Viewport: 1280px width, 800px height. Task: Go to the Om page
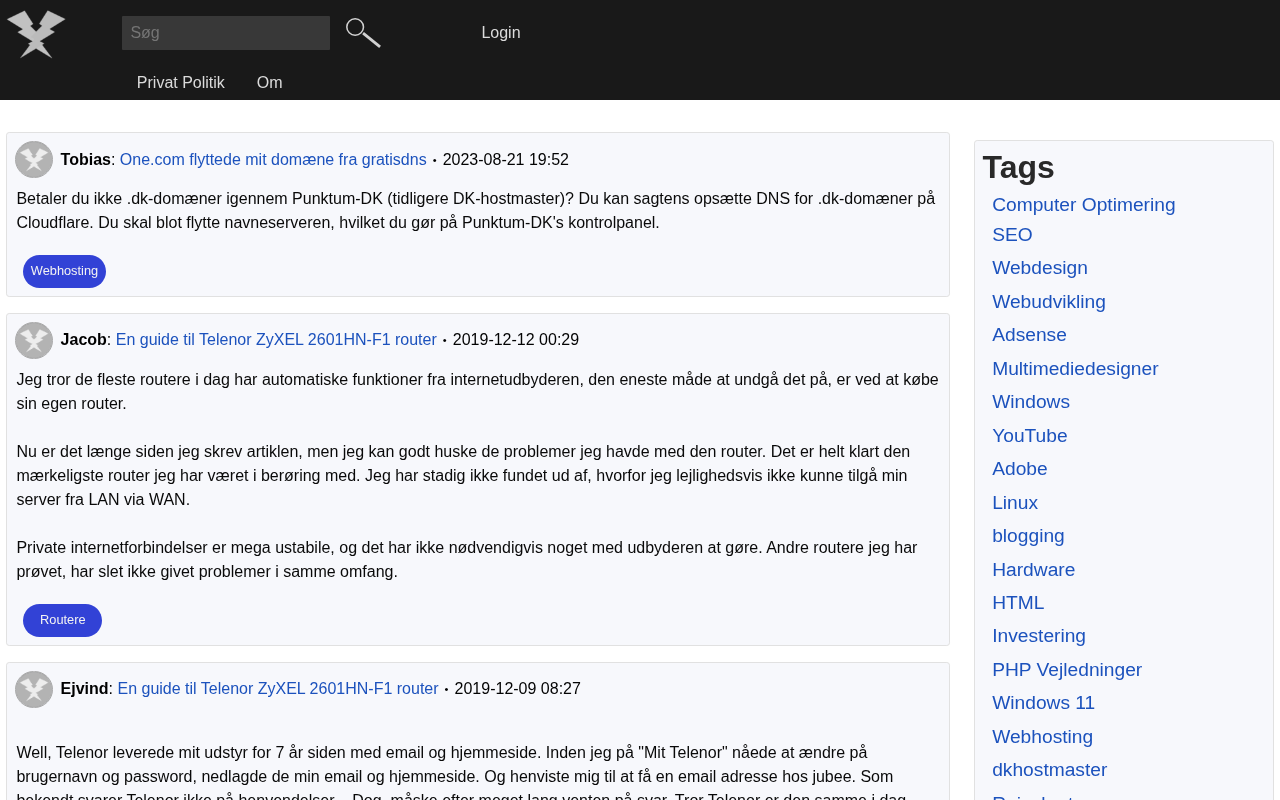coord(270,83)
